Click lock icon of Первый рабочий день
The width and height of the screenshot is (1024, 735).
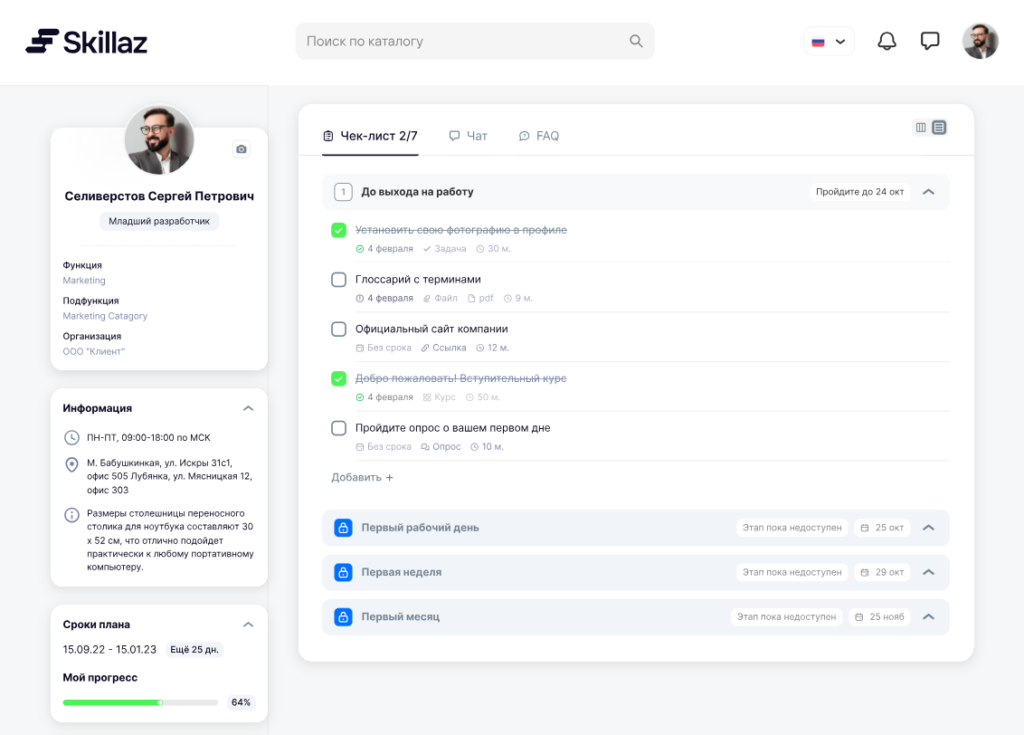[343, 527]
